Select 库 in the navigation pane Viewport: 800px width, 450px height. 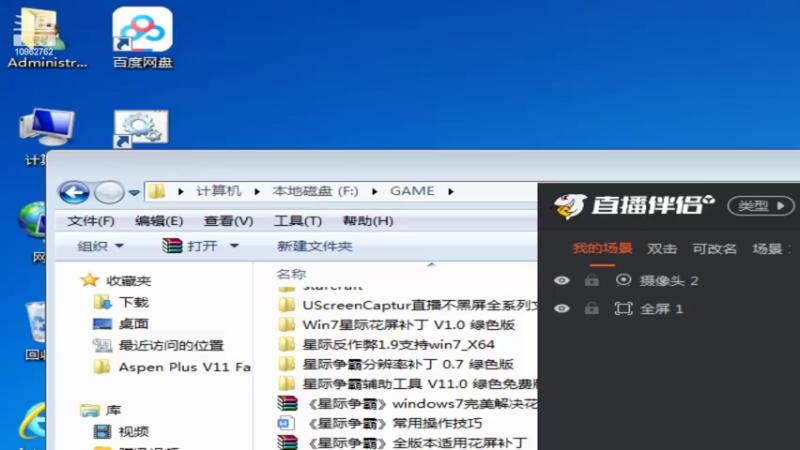tap(113, 410)
